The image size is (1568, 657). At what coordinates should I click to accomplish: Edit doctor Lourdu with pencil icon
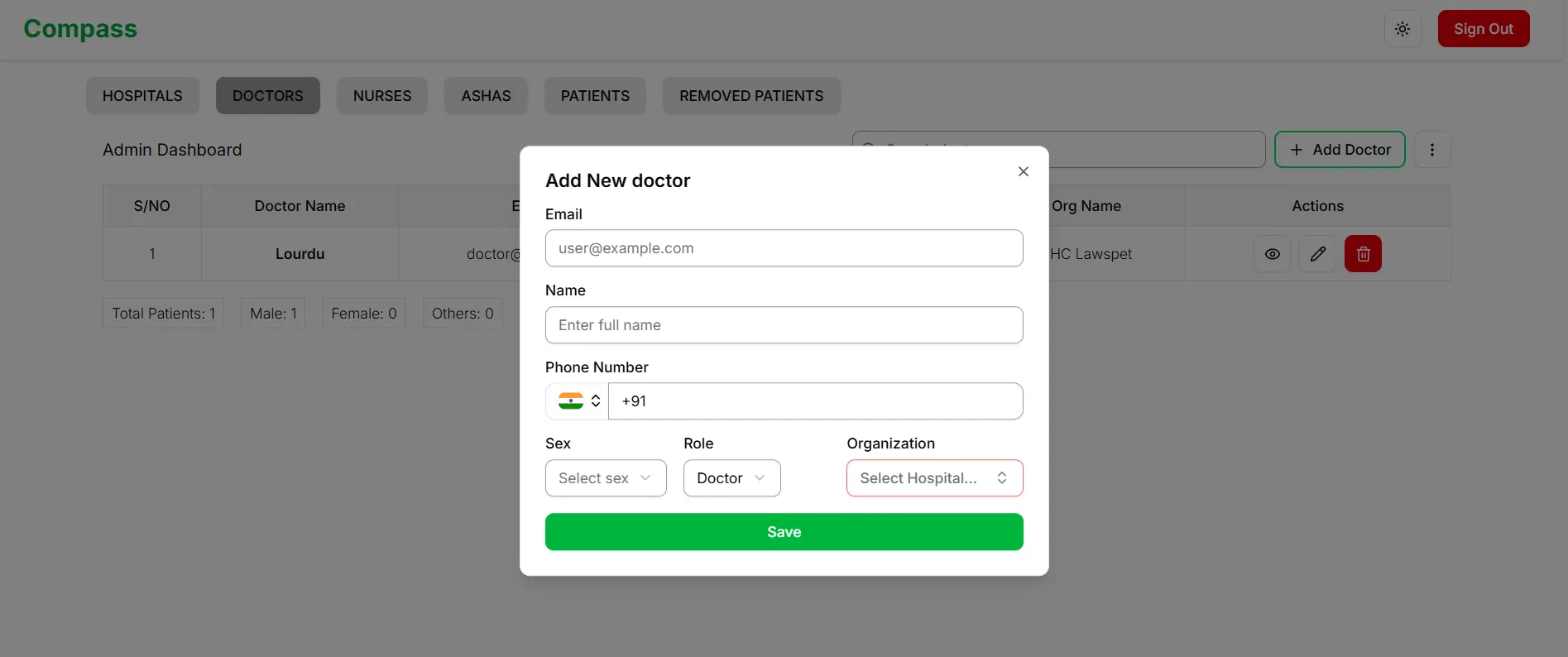1318,254
